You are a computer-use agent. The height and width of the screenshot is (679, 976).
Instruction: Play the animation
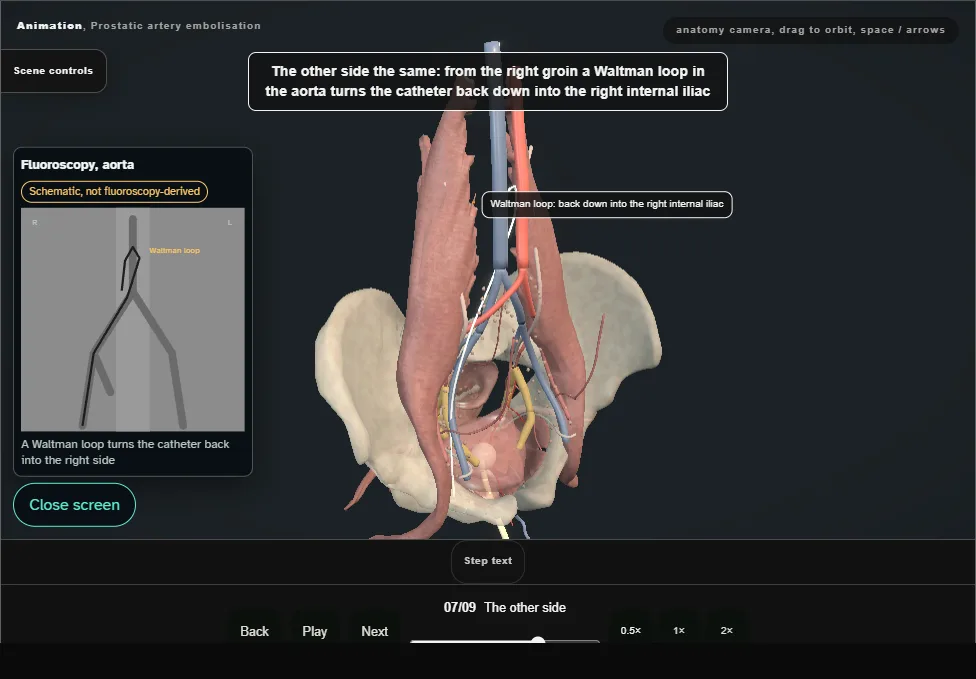pyautogui.click(x=314, y=631)
